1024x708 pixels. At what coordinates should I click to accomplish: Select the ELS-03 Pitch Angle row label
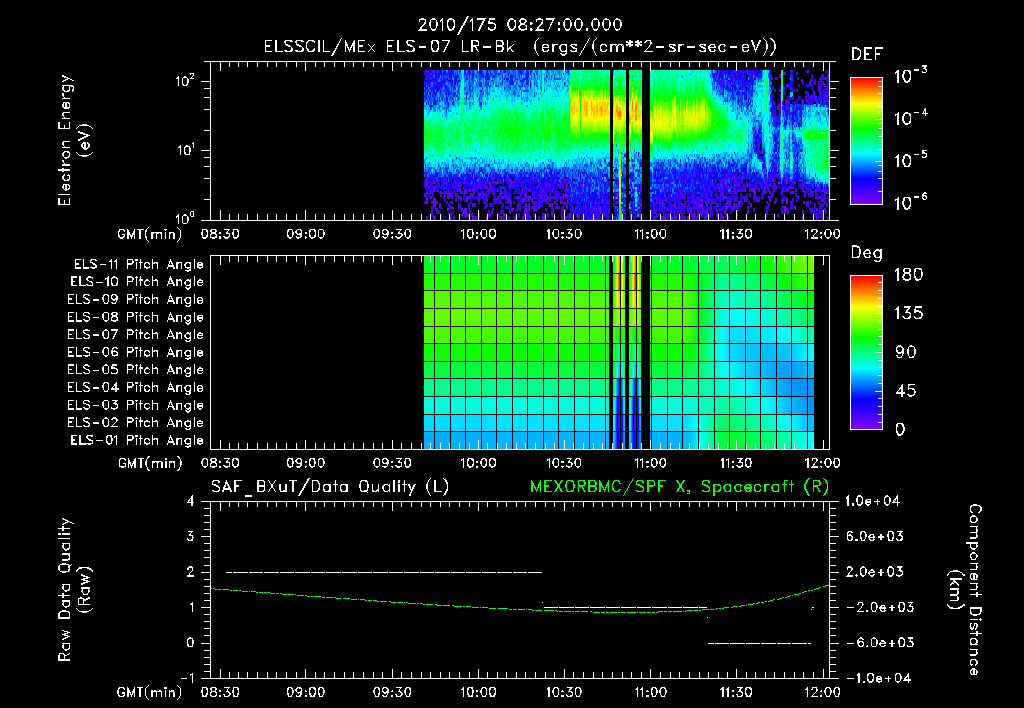pos(136,406)
